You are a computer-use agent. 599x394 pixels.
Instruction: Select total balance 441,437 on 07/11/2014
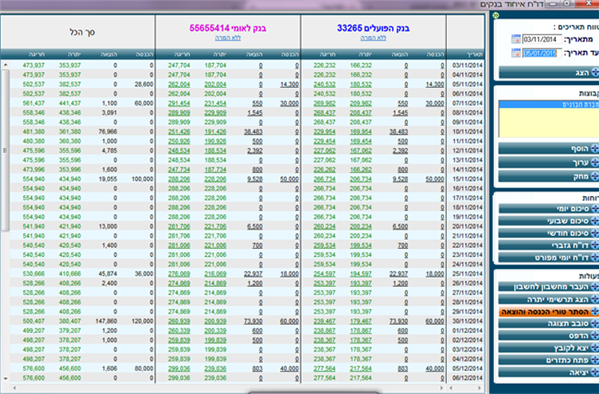pyautogui.click(x=70, y=103)
